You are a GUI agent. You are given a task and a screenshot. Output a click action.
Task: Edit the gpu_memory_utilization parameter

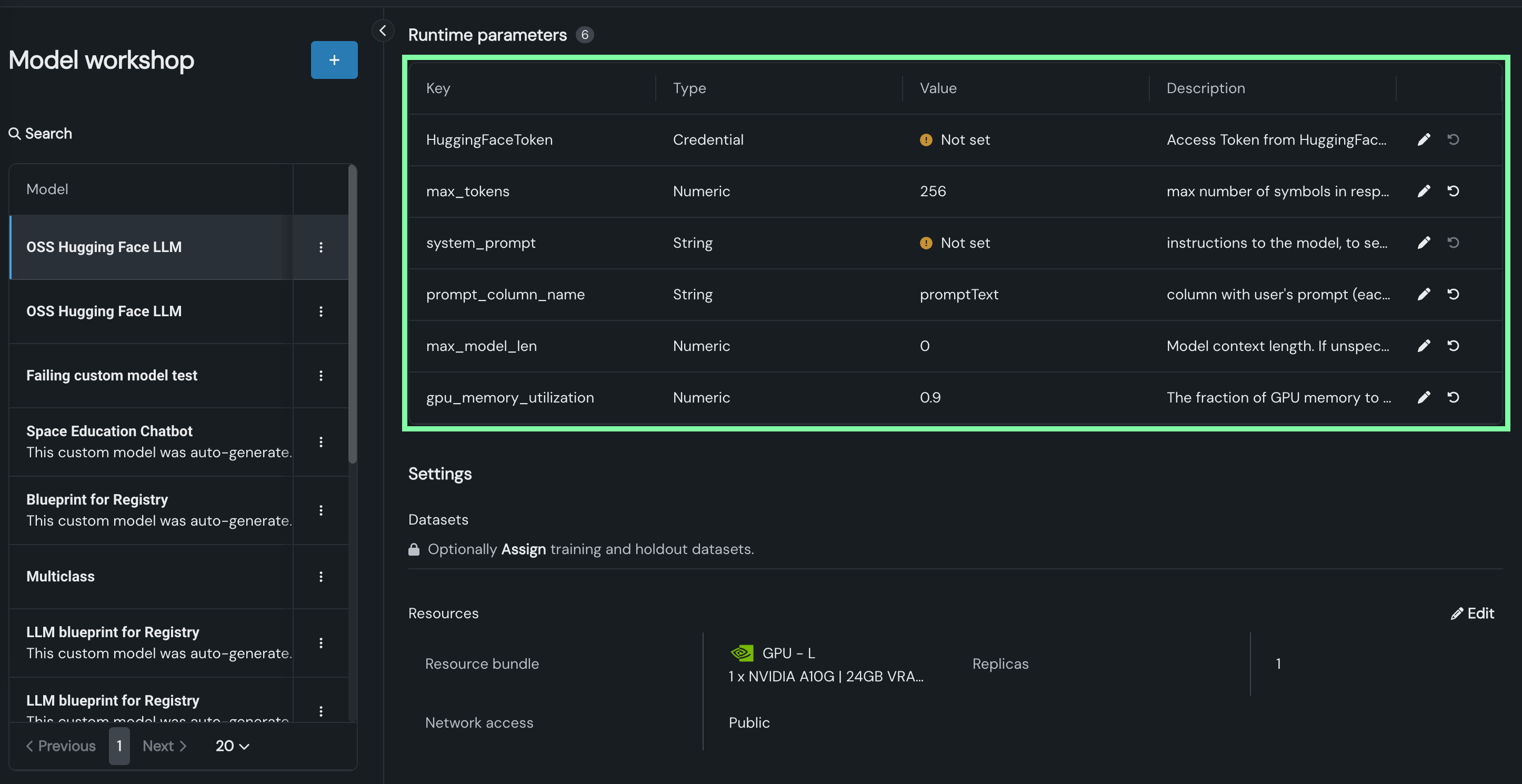pos(1424,397)
